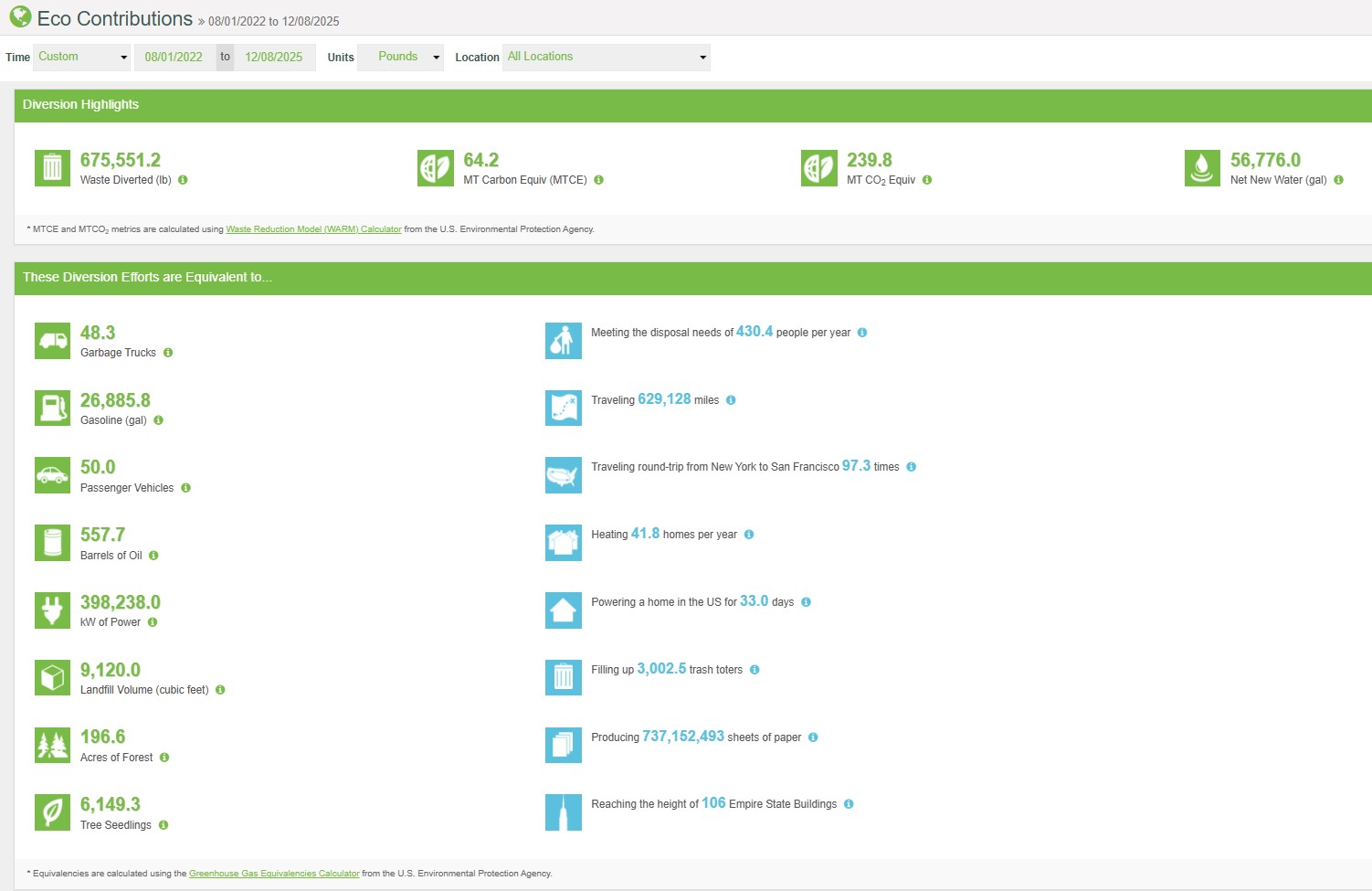The height and width of the screenshot is (891, 1372).
Task: Click info icon beside Tree Seedlings
Action: tap(164, 825)
